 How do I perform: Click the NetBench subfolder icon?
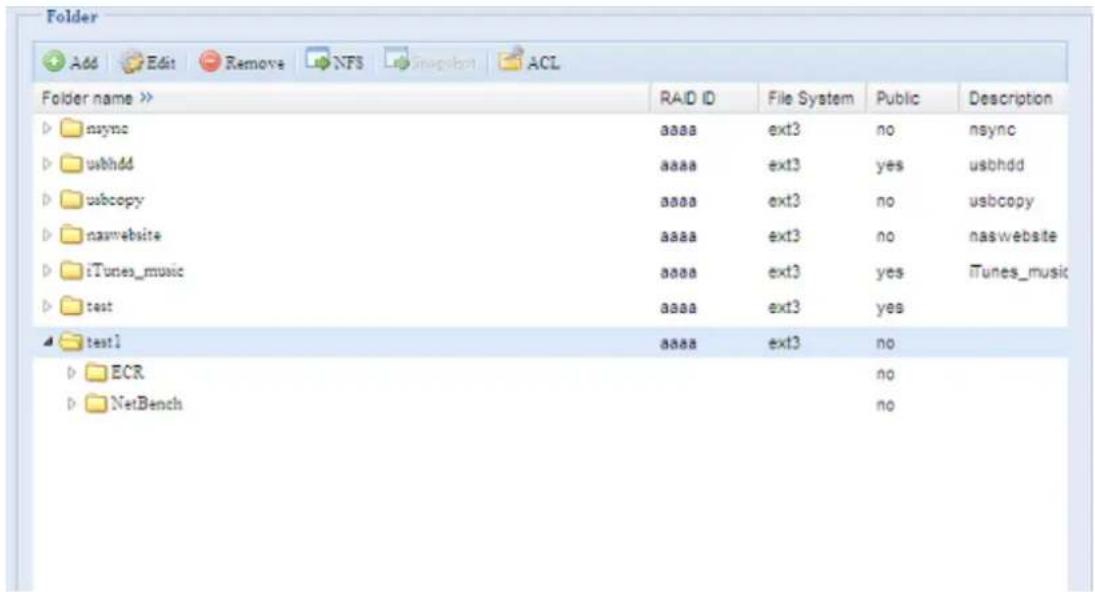96,404
